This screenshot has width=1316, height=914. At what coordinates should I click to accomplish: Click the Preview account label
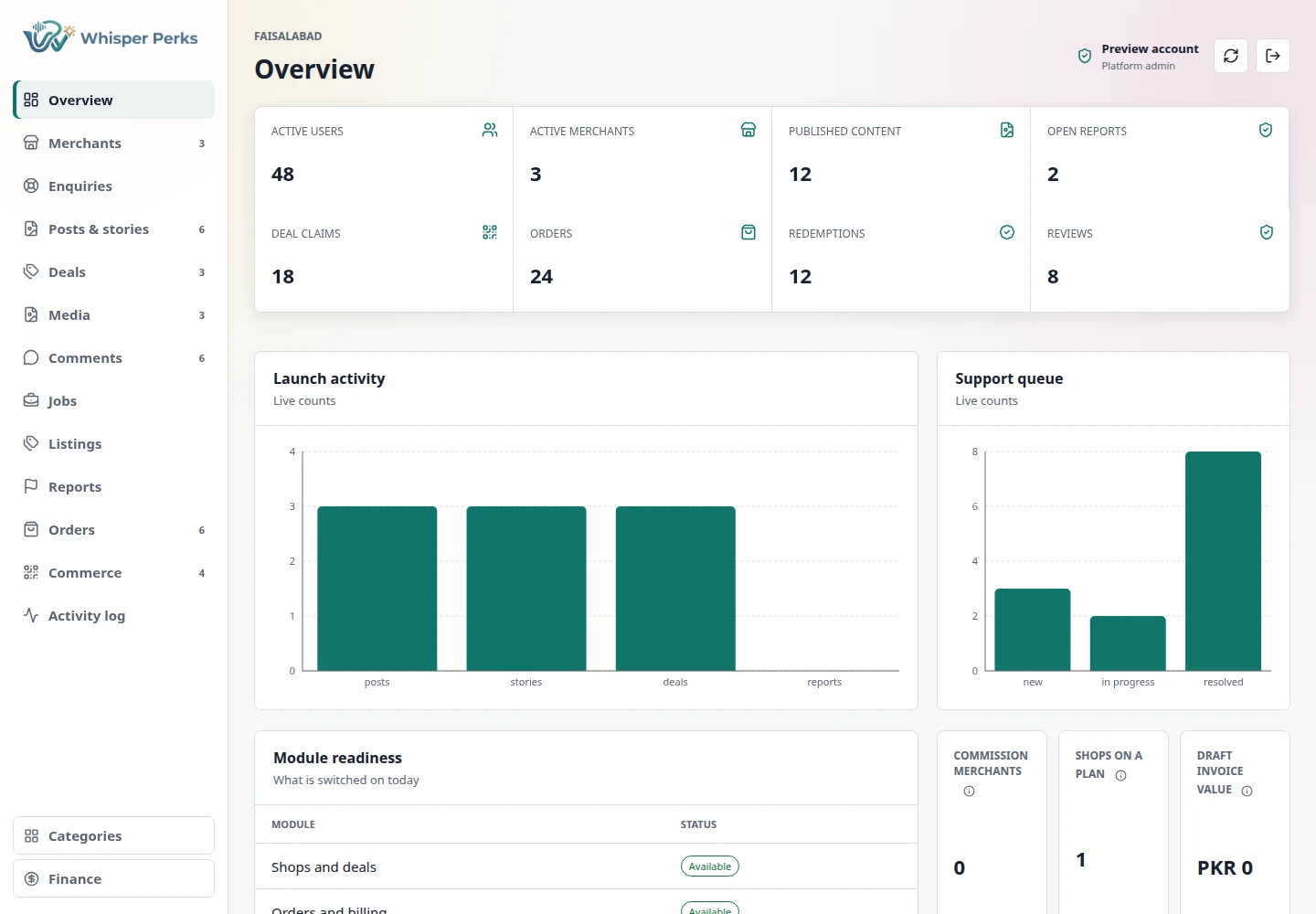point(1150,48)
